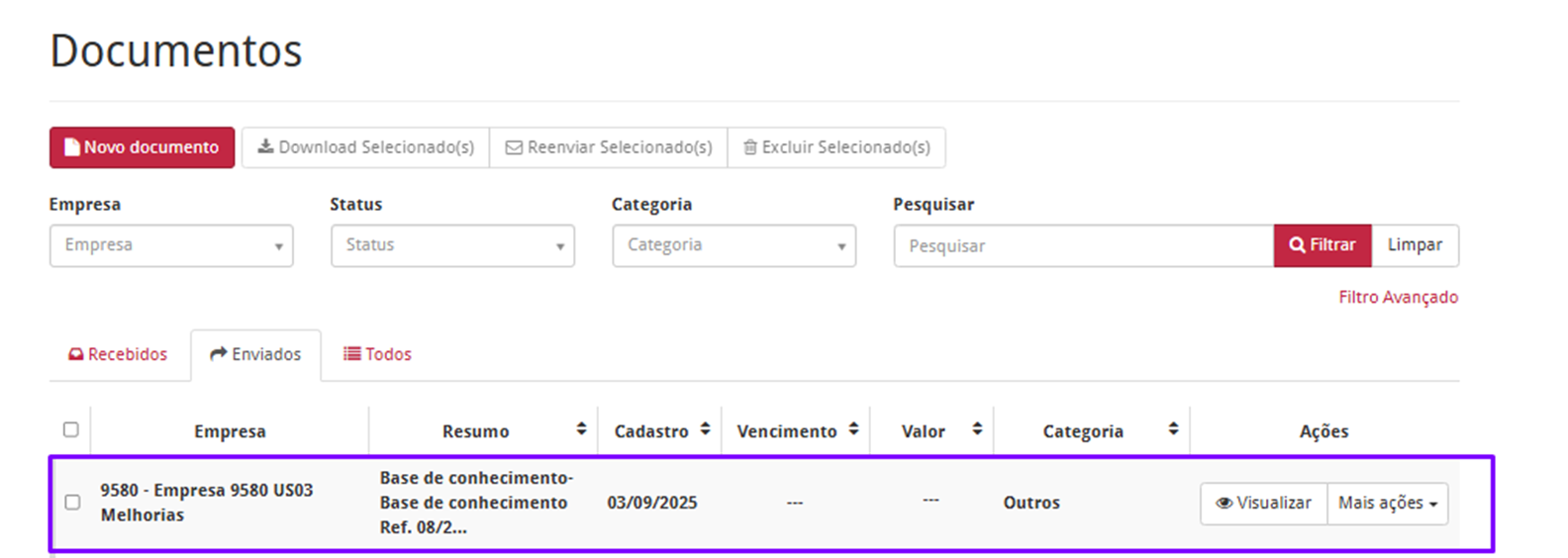Screen dimensions: 1568x558
Task: Click Visualizar eye button in row
Action: (1263, 503)
